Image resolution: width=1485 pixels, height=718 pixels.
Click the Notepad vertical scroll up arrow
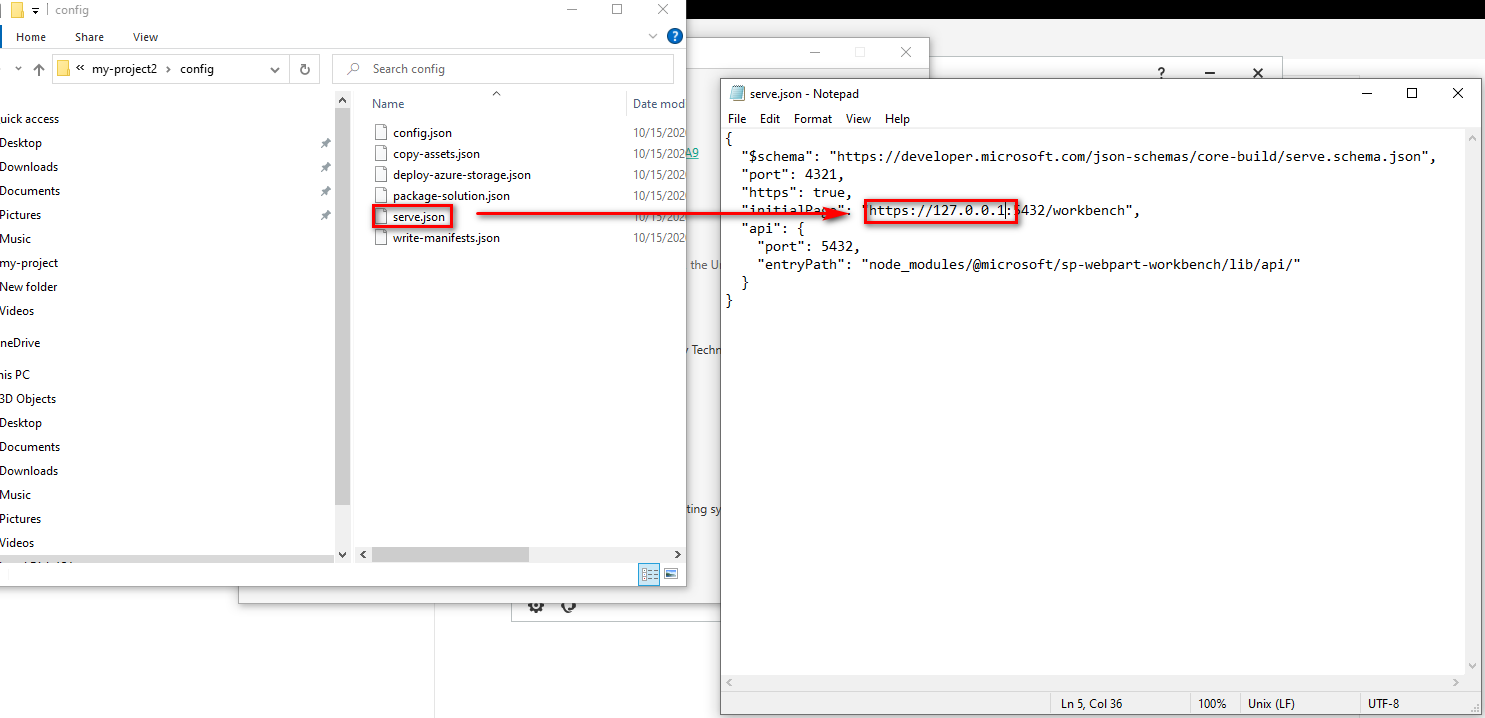point(1472,137)
